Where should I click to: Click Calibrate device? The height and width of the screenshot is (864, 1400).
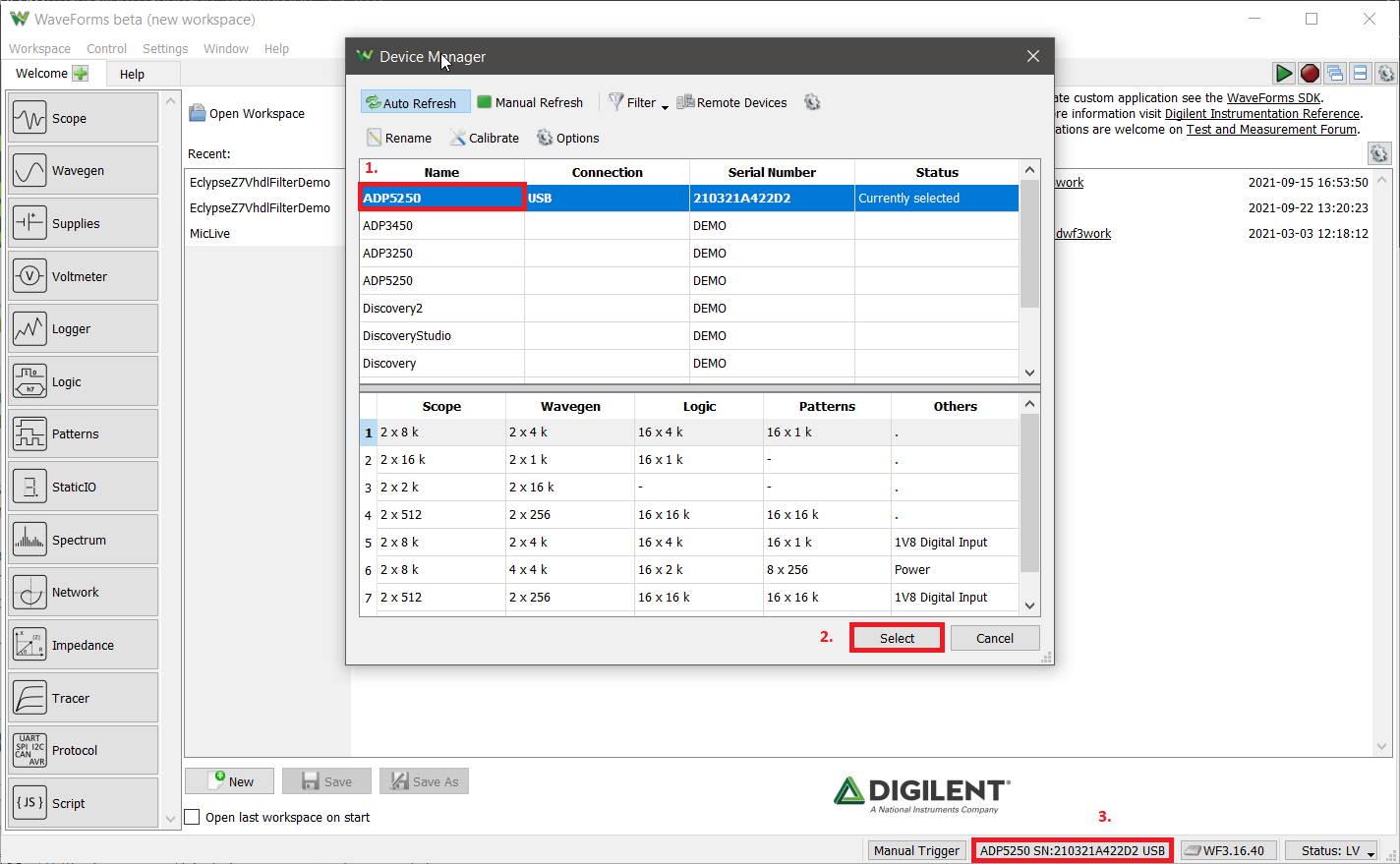[485, 138]
